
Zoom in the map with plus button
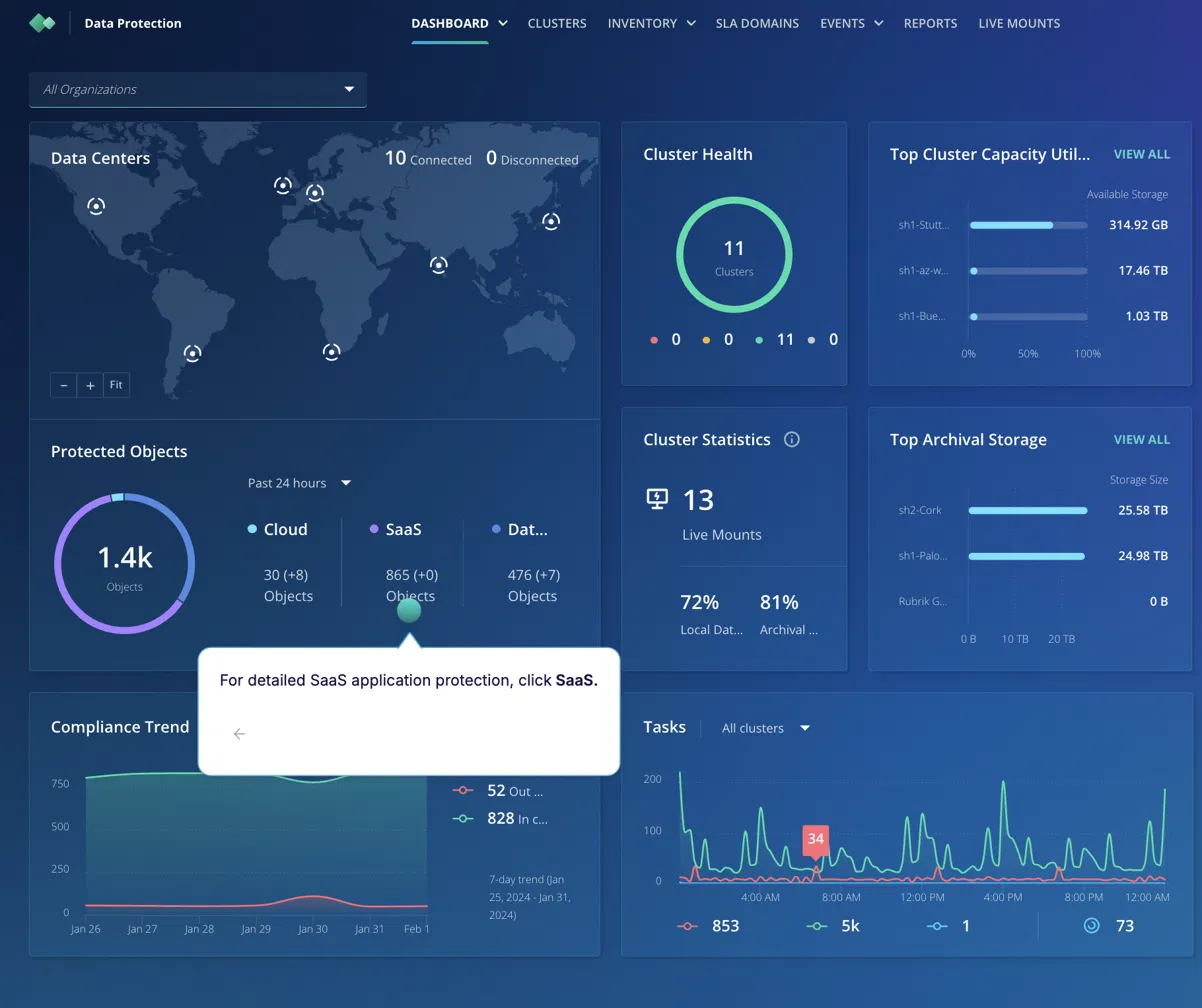pos(90,385)
